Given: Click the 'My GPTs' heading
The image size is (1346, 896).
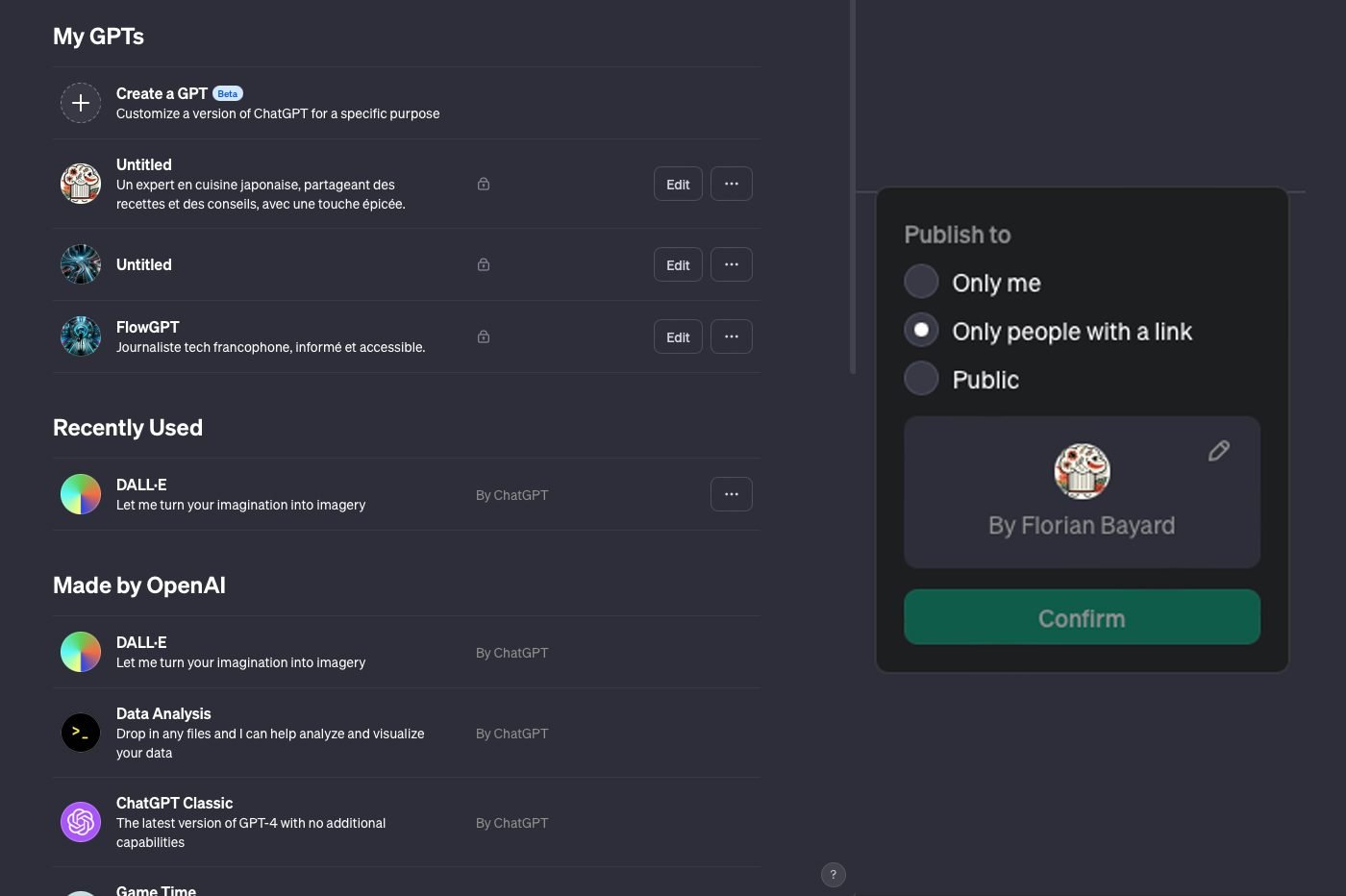Looking at the screenshot, I should coord(98,37).
